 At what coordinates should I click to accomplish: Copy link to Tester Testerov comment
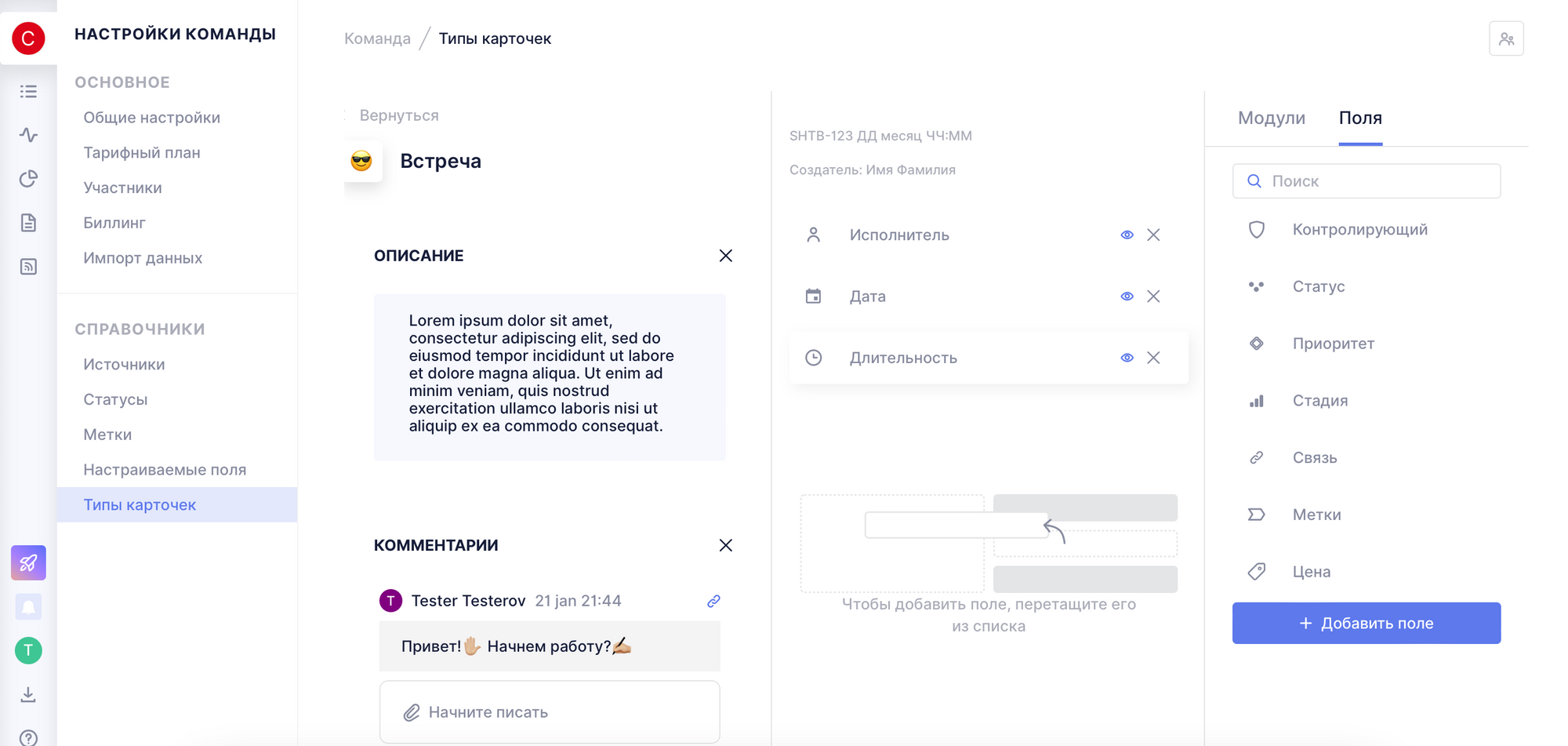pyautogui.click(x=713, y=601)
